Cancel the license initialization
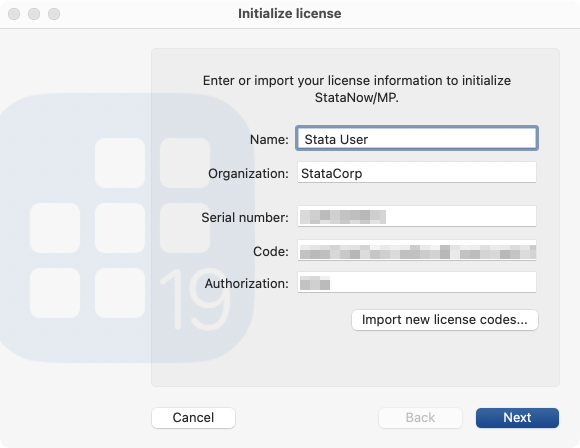Image resolution: width=580 pixels, height=448 pixels. (193, 418)
